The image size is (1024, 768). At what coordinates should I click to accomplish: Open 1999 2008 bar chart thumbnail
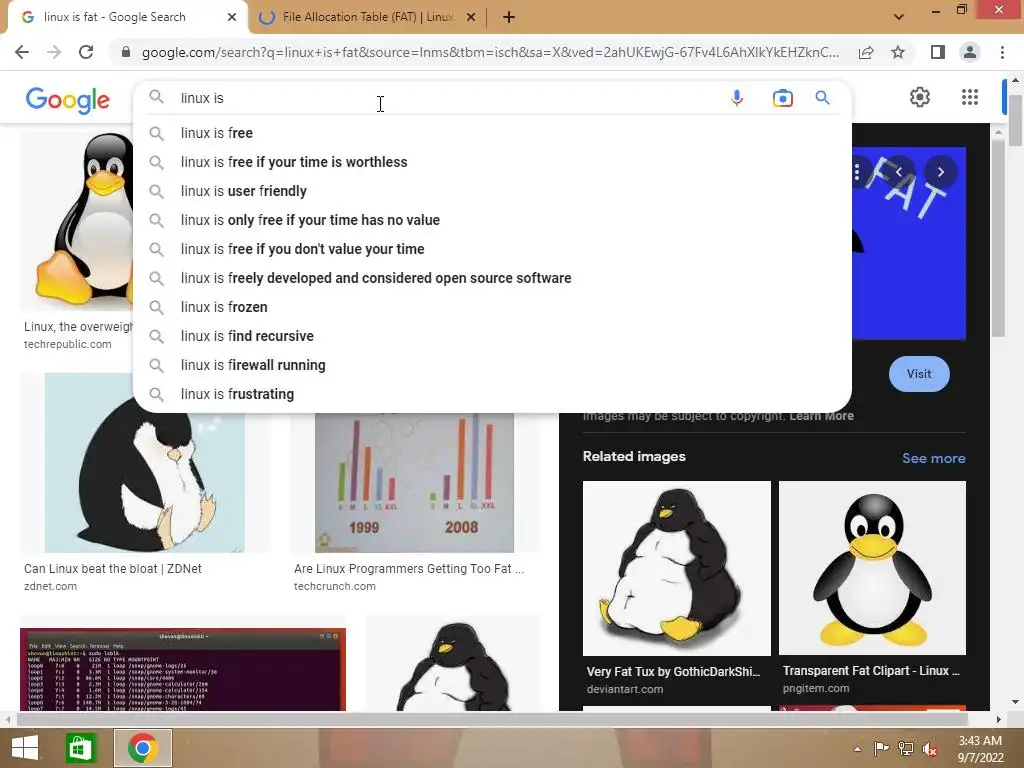tap(415, 483)
